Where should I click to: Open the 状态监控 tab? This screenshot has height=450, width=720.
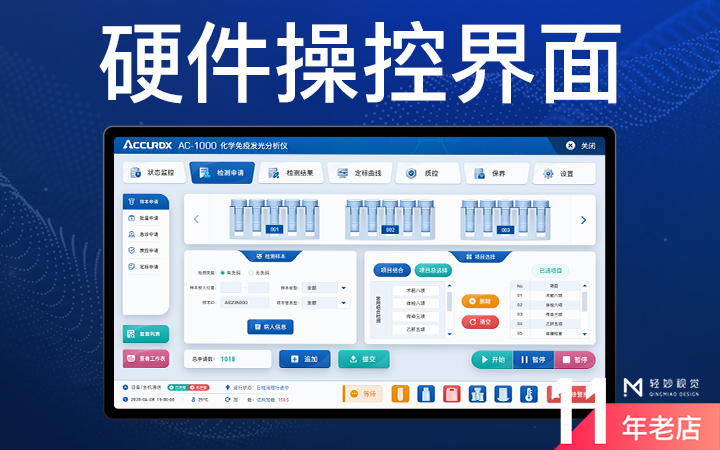[153, 173]
